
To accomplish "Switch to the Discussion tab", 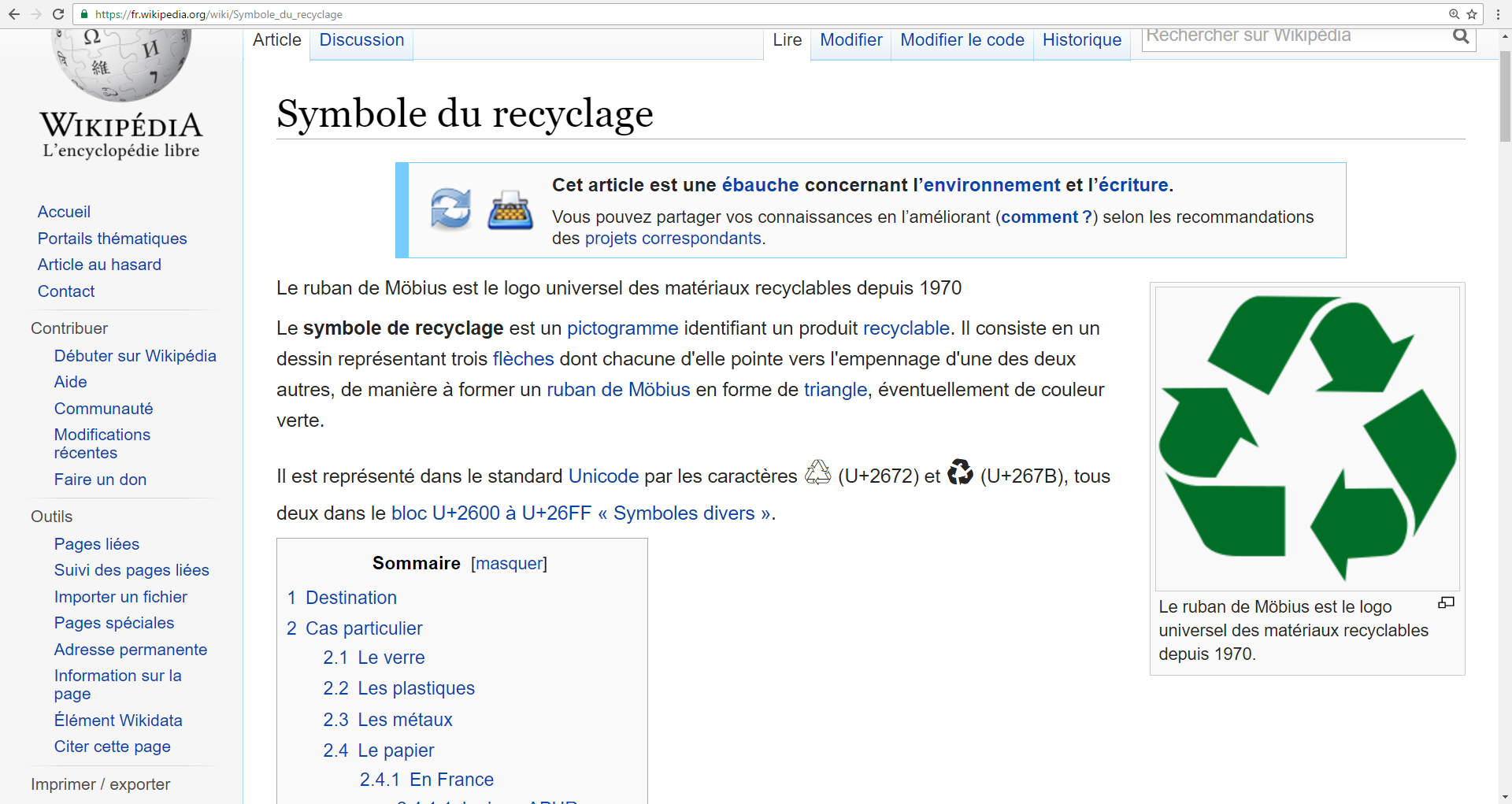I will (x=361, y=40).
